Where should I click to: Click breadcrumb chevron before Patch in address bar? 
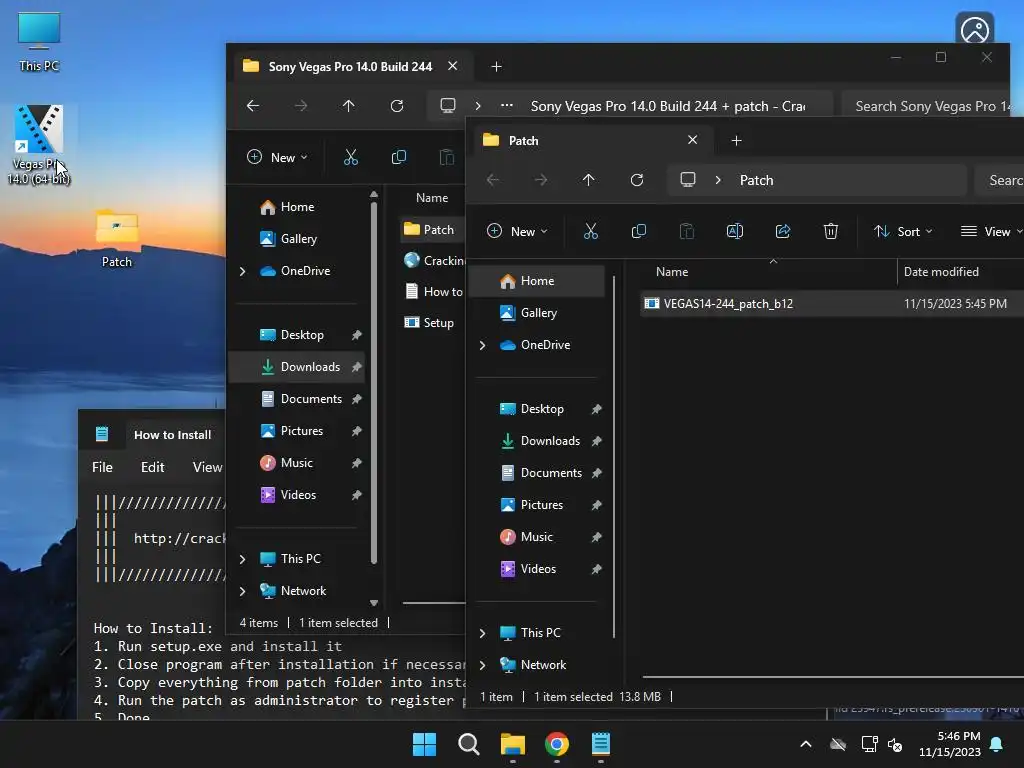(x=718, y=180)
